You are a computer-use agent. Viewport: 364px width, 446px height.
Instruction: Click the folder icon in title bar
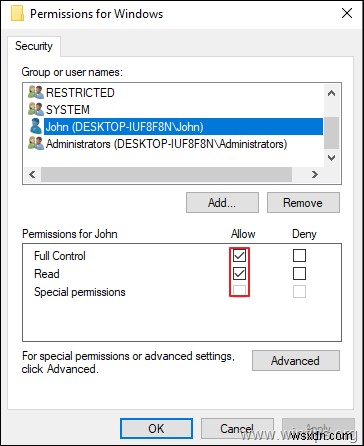click(x=17, y=14)
